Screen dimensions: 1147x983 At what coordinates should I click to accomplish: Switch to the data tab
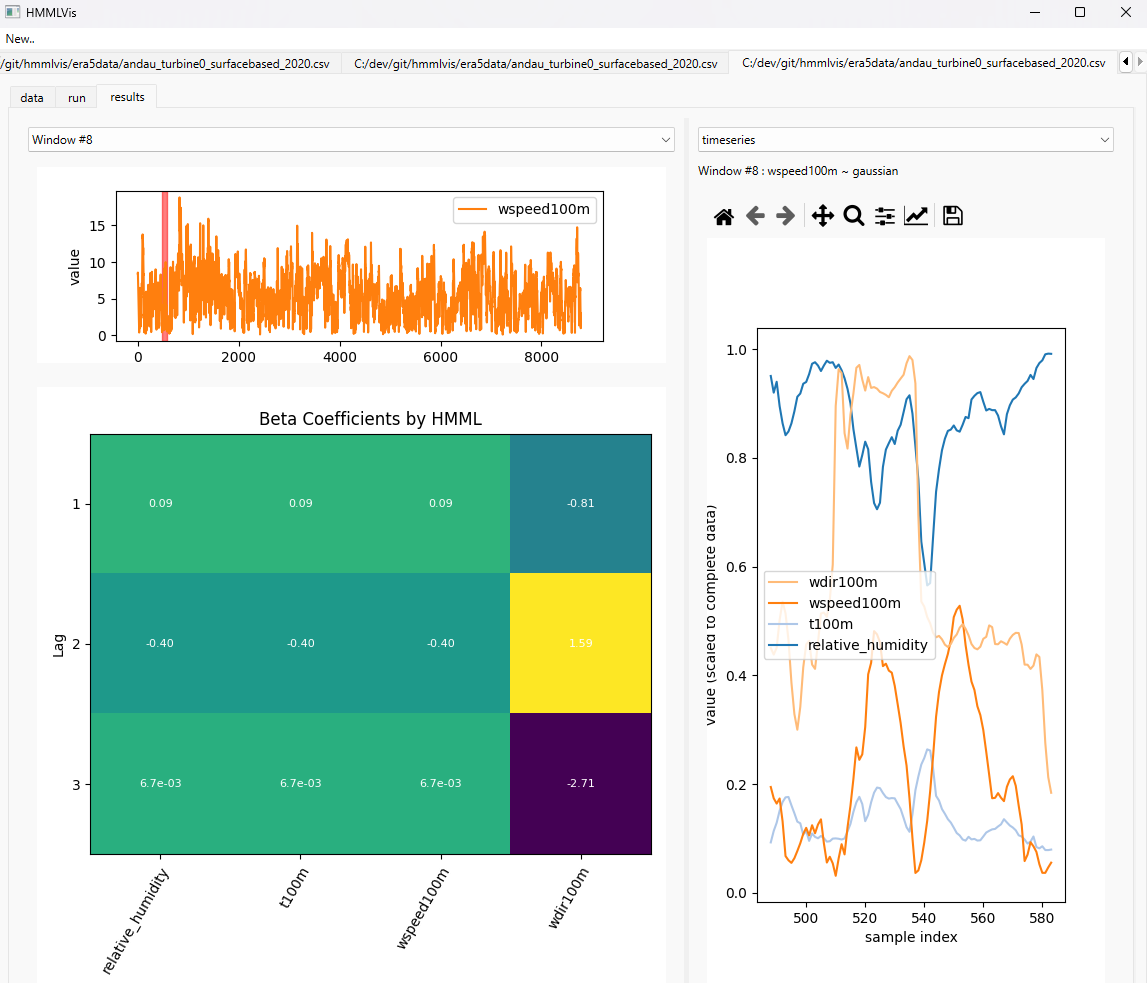(x=32, y=98)
